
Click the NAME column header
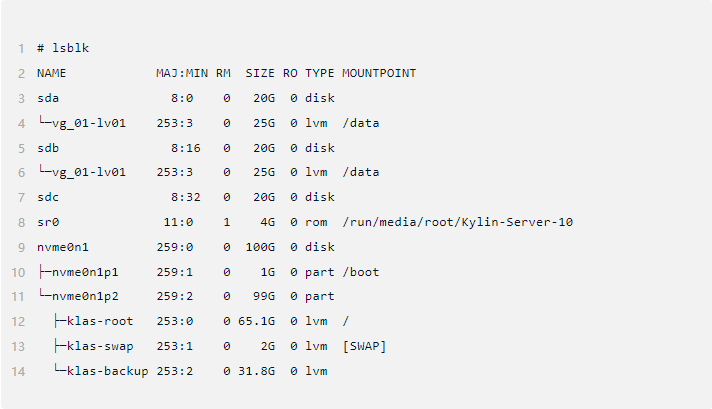[51, 73]
